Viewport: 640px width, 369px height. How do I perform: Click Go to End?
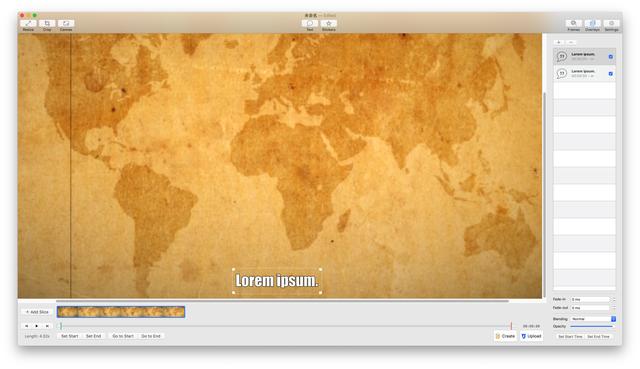(x=151, y=336)
